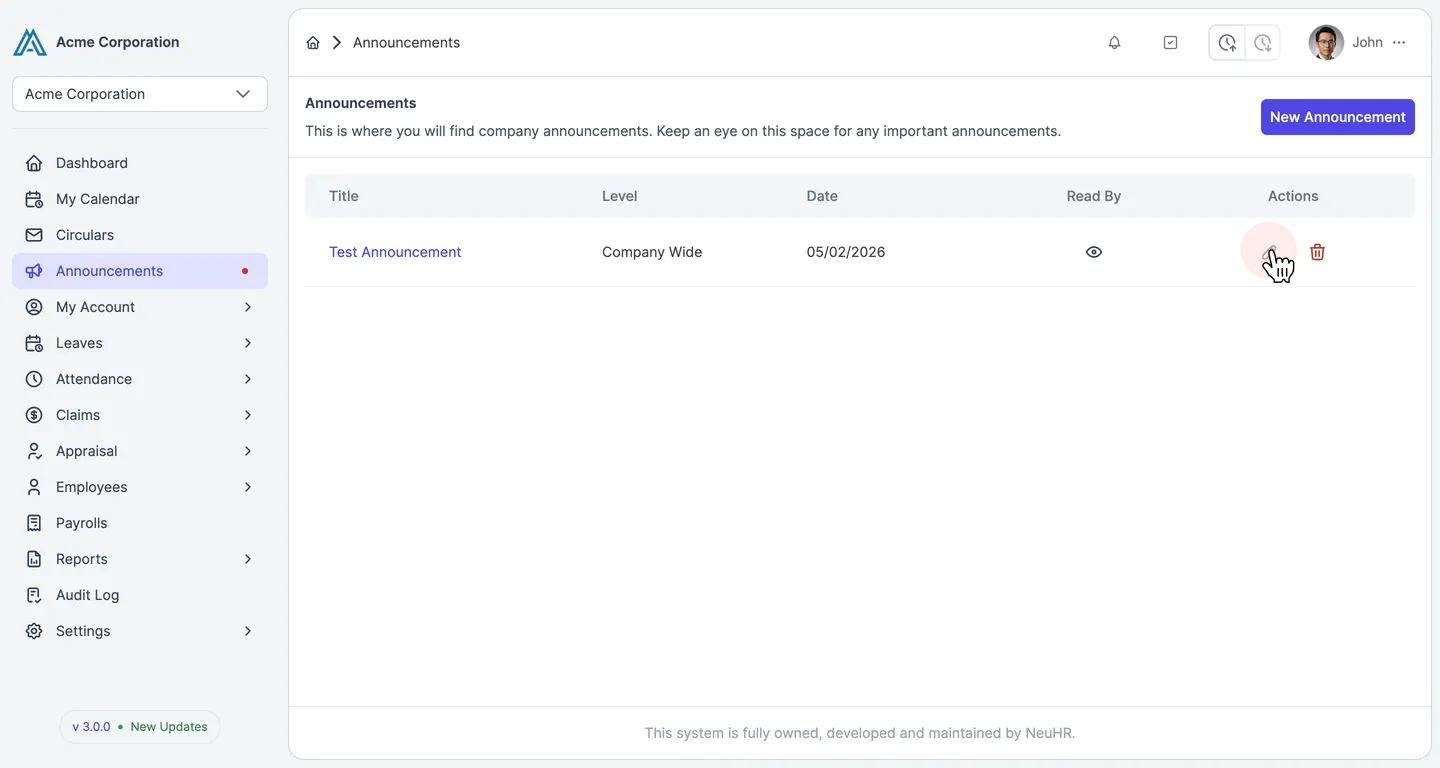Open Circulars in the sidebar
The width and height of the screenshot is (1440, 768).
(140, 235)
